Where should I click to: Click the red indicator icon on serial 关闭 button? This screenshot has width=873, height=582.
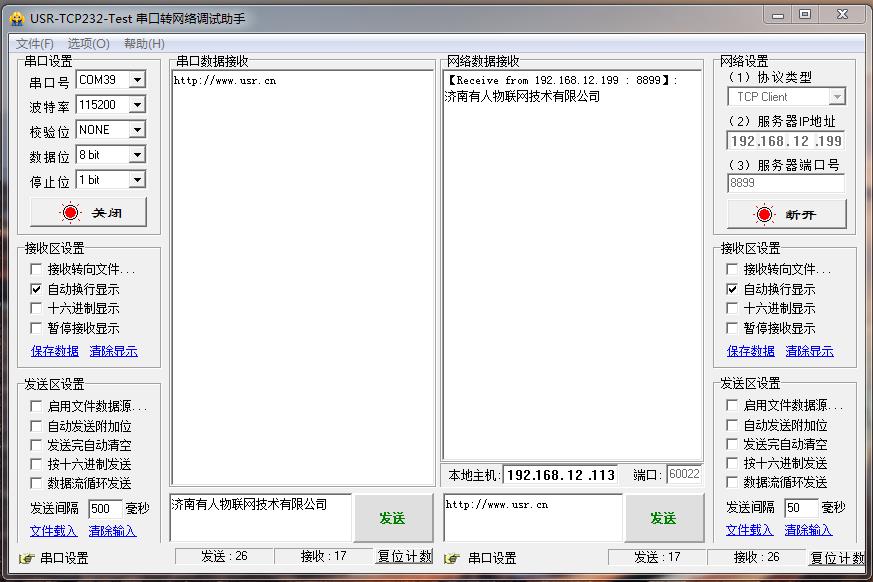point(70,213)
